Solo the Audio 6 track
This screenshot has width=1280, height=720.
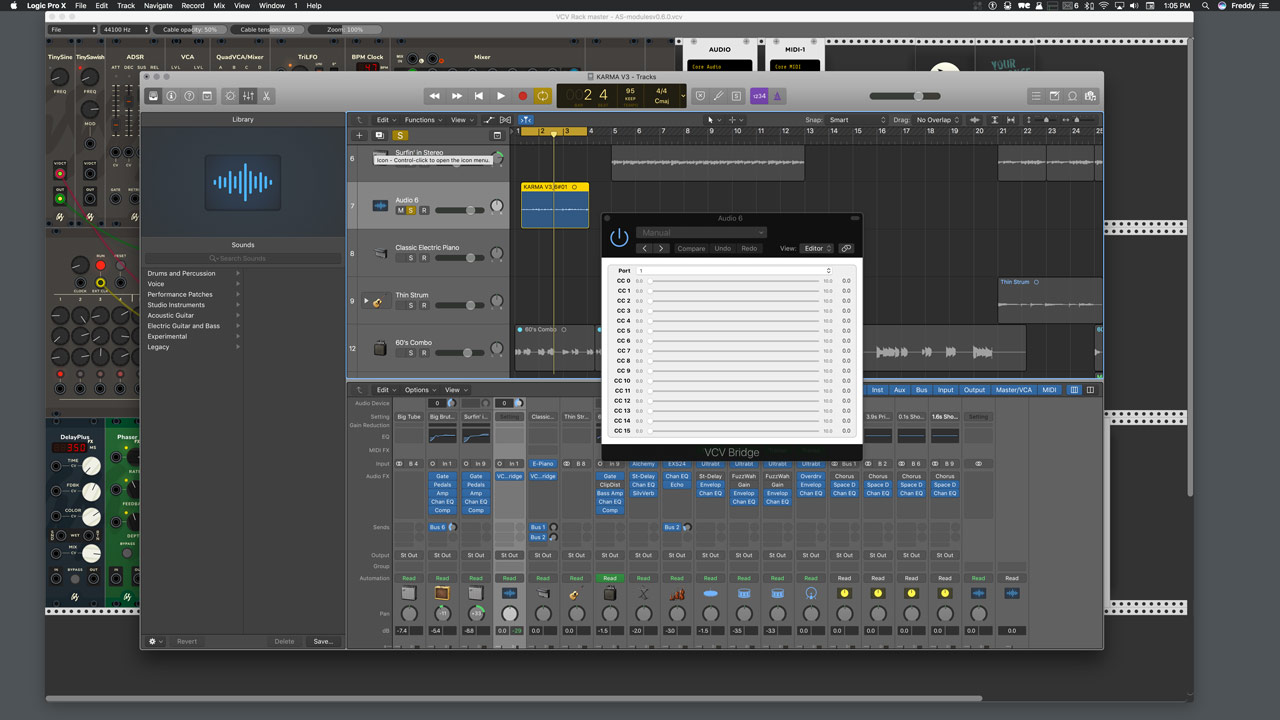click(411, 210)
